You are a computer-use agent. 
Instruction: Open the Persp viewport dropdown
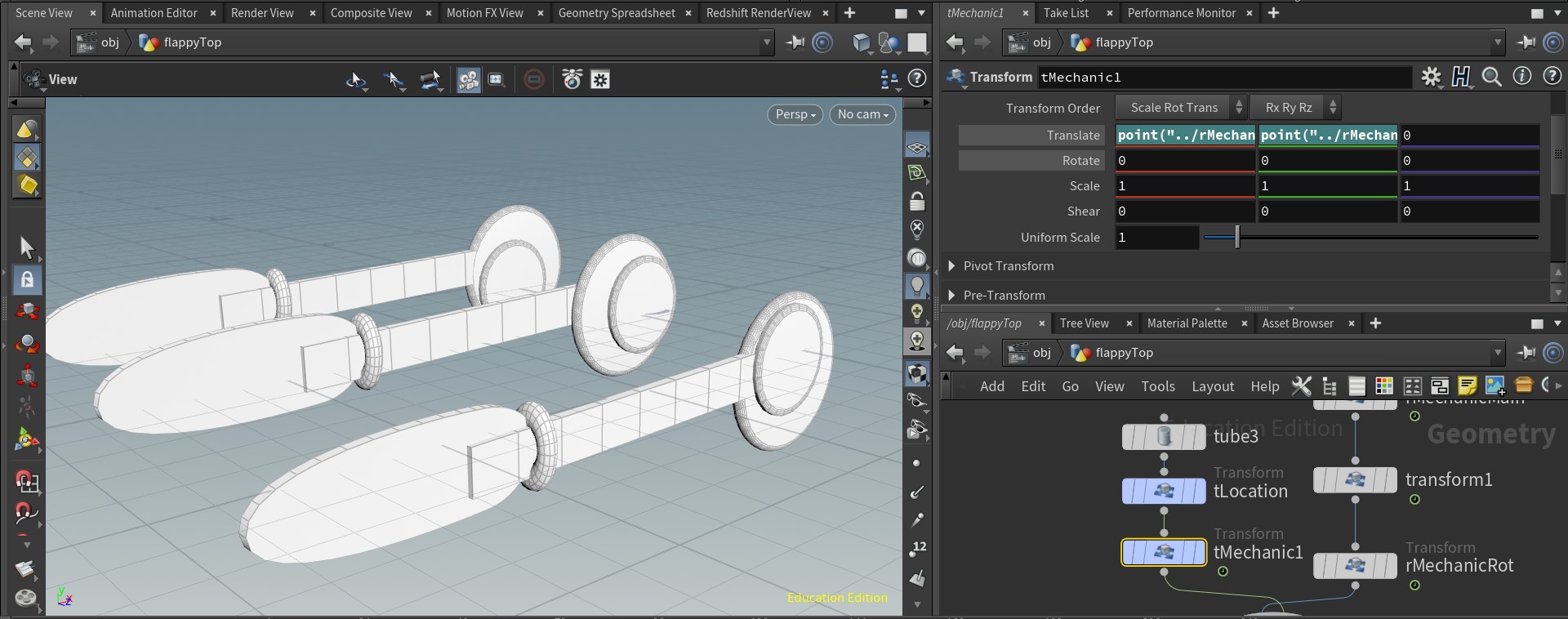coord(795,115)
